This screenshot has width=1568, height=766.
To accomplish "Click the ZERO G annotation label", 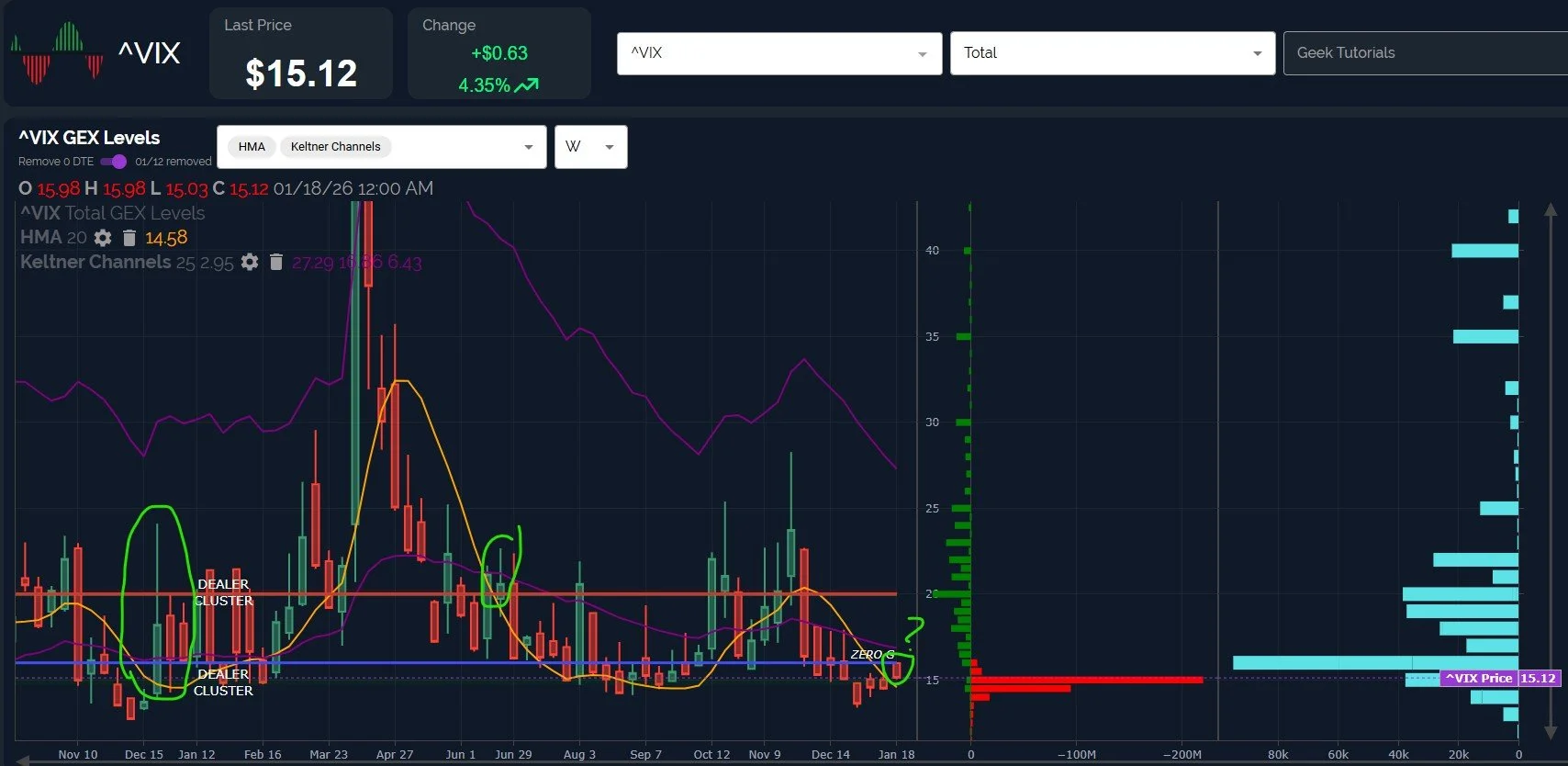I will coord(871,655).
